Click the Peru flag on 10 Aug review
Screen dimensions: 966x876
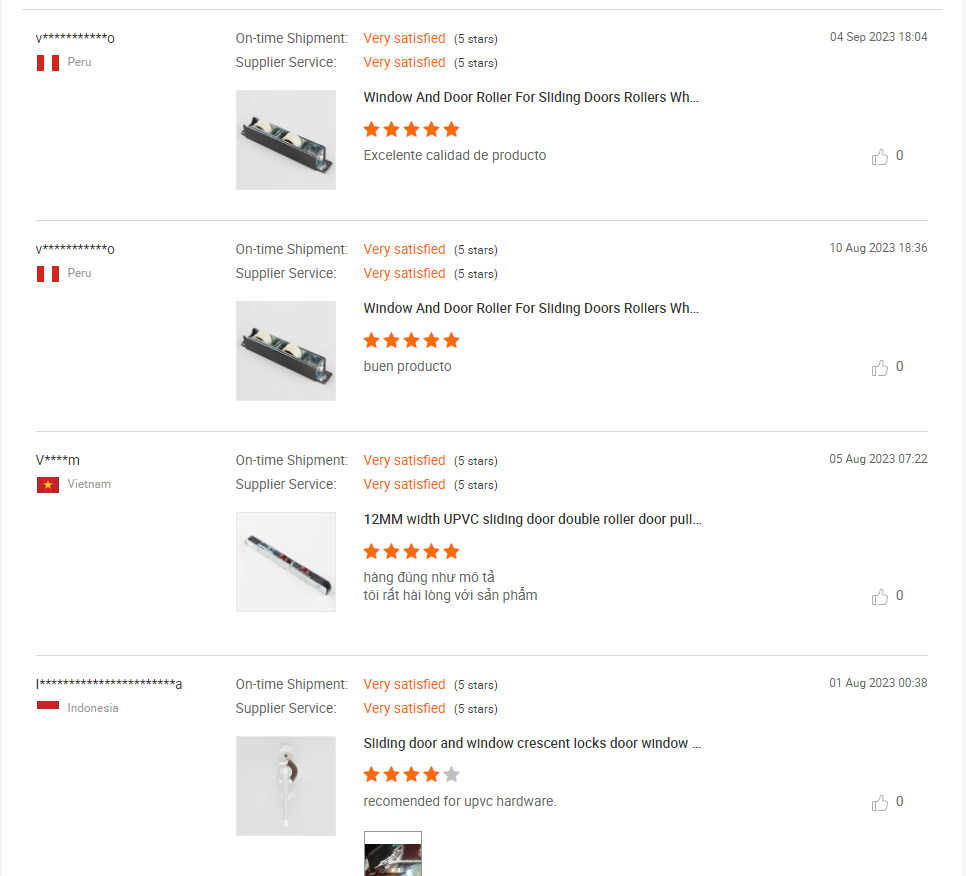48,274
